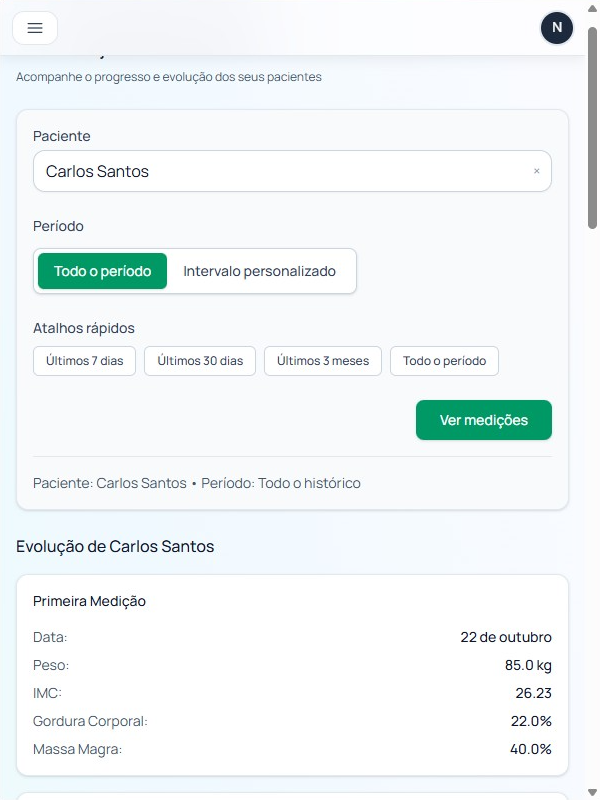
Task: Click the subtitle about acompanhar progresso
Action: tap(167, 76)
